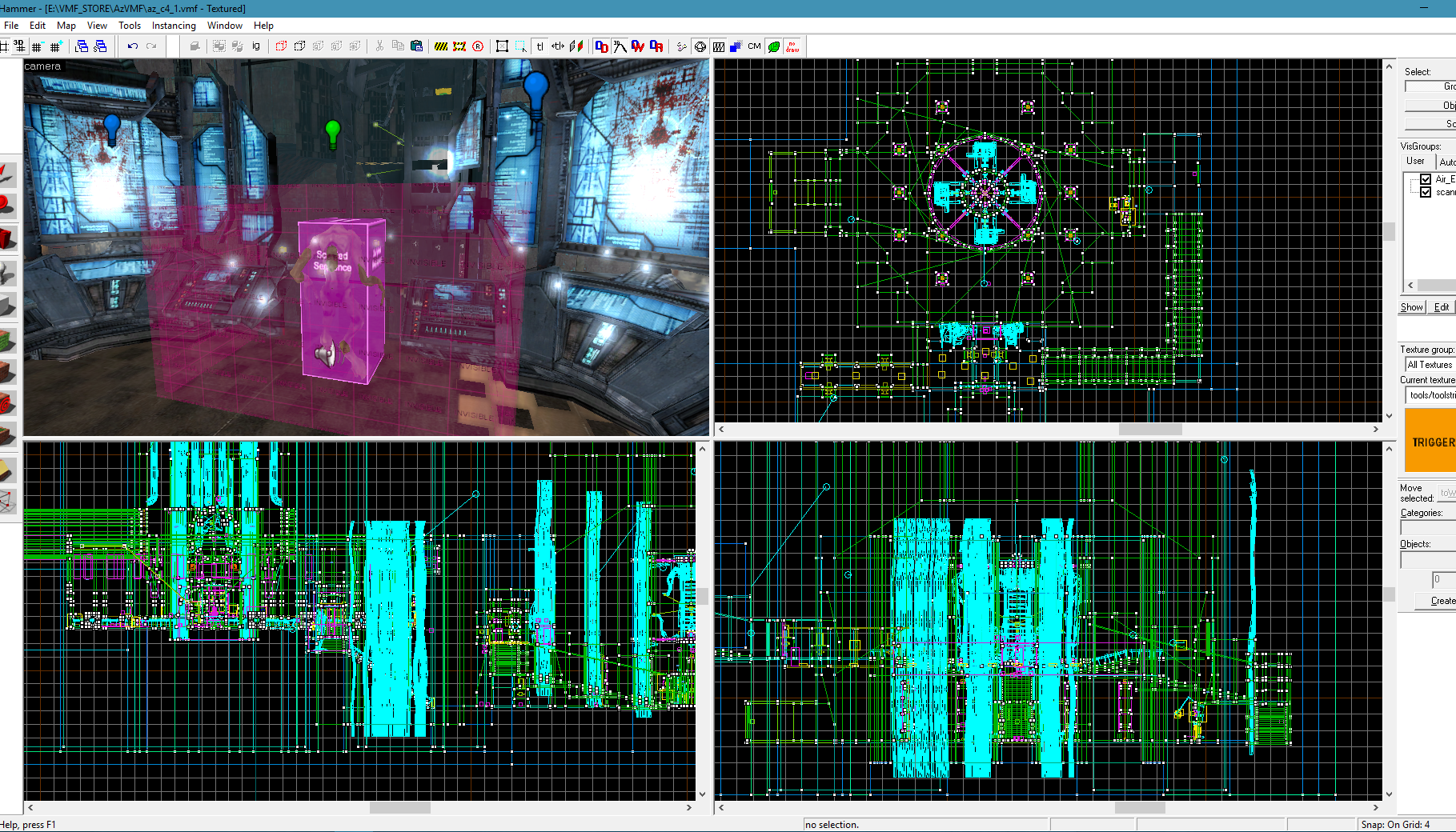Select the Camera tool in sidebar
This screenshot has width=1456, height=832.
[8, 238]
